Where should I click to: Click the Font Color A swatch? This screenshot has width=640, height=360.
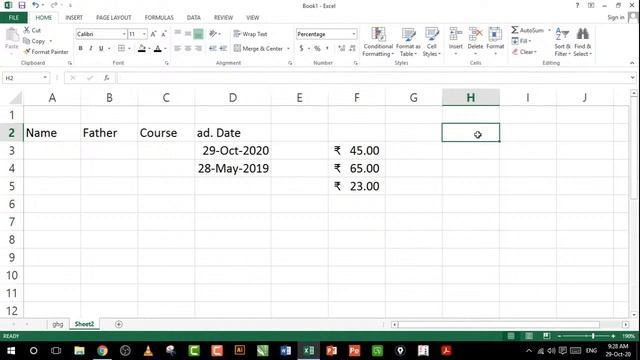click(x=158, y=49)
